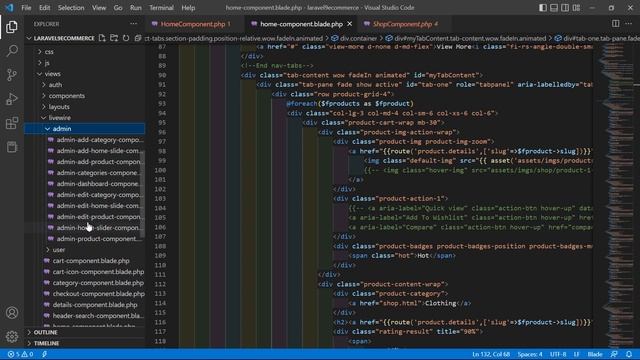Viewport: 640px width, 360px height.
Task: Toggle primary side bar layout icon
Action: tap(543, 7)
